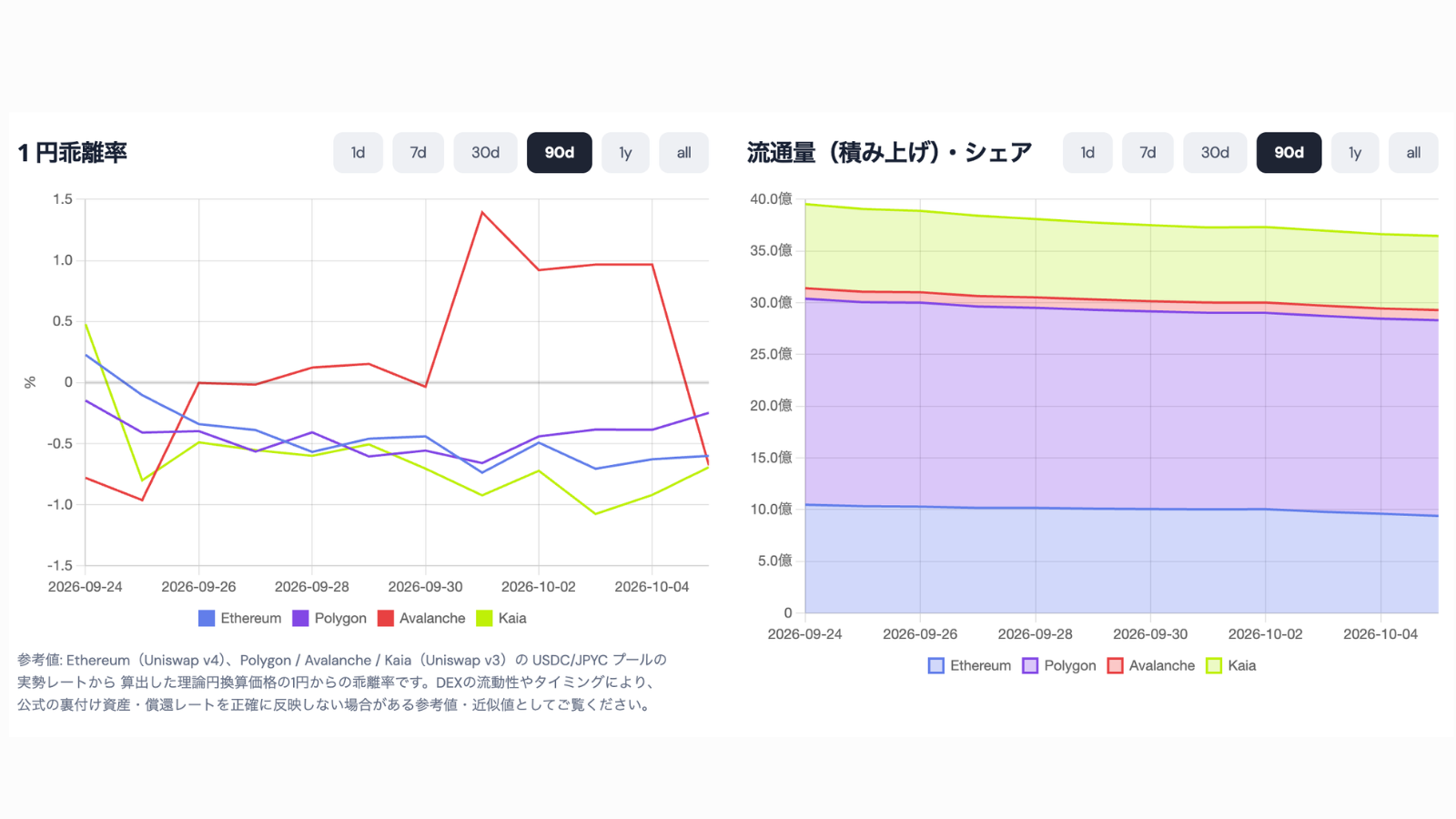Click Polygon swatch in circulation chart legend

1030,666
